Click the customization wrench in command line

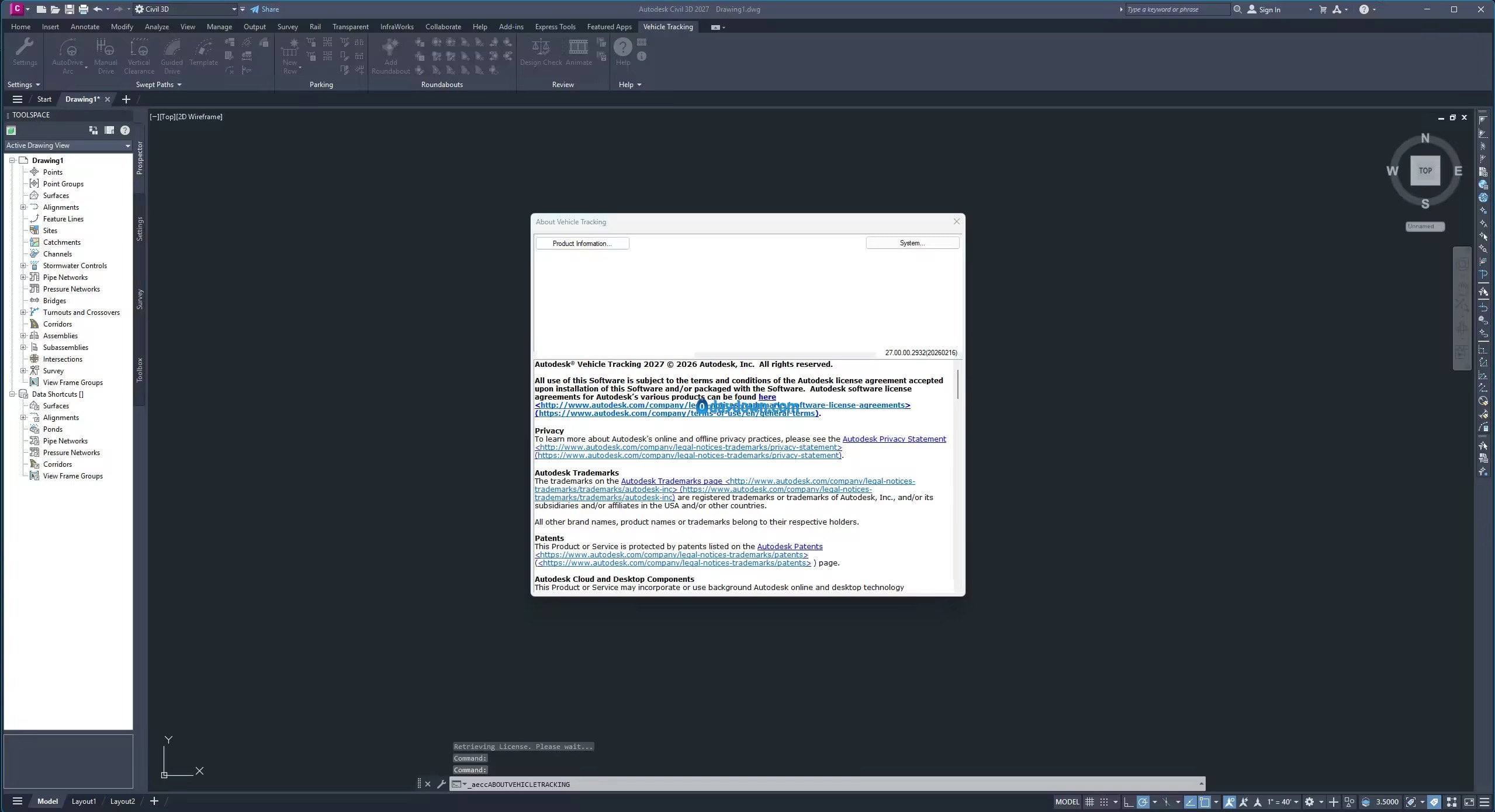441,785
